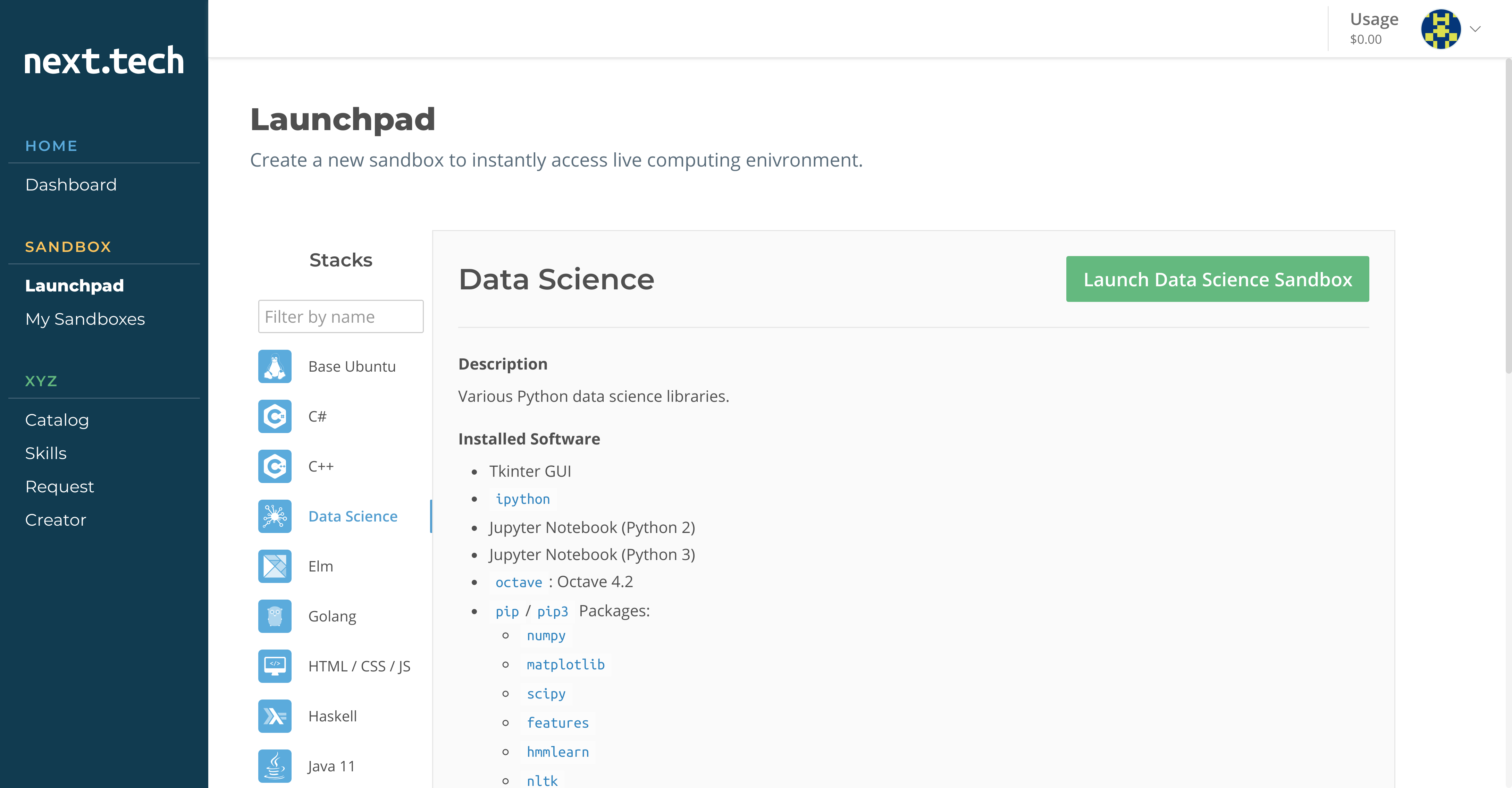Viewport: 1512px width, 788px height.
Task: Click the C++ stack icon
Action: click(275, 466)
